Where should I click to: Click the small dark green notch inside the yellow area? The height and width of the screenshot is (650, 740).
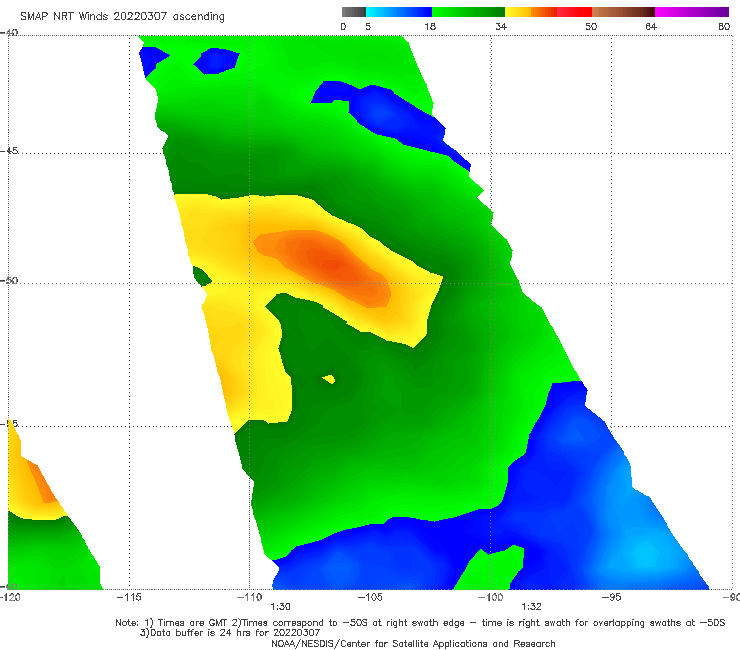(x=202, y=277)
